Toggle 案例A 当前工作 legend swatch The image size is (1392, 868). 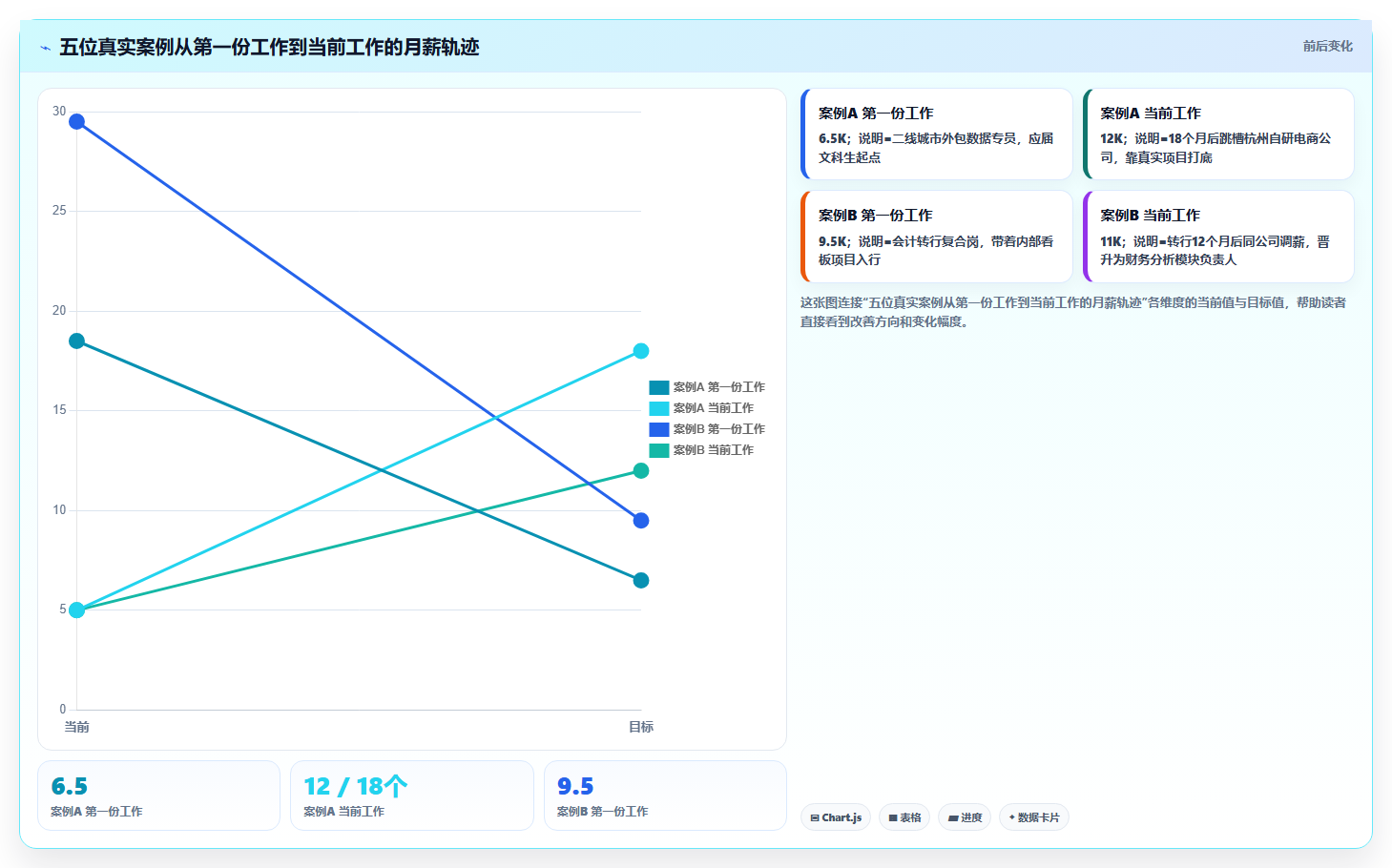point(659,408)
